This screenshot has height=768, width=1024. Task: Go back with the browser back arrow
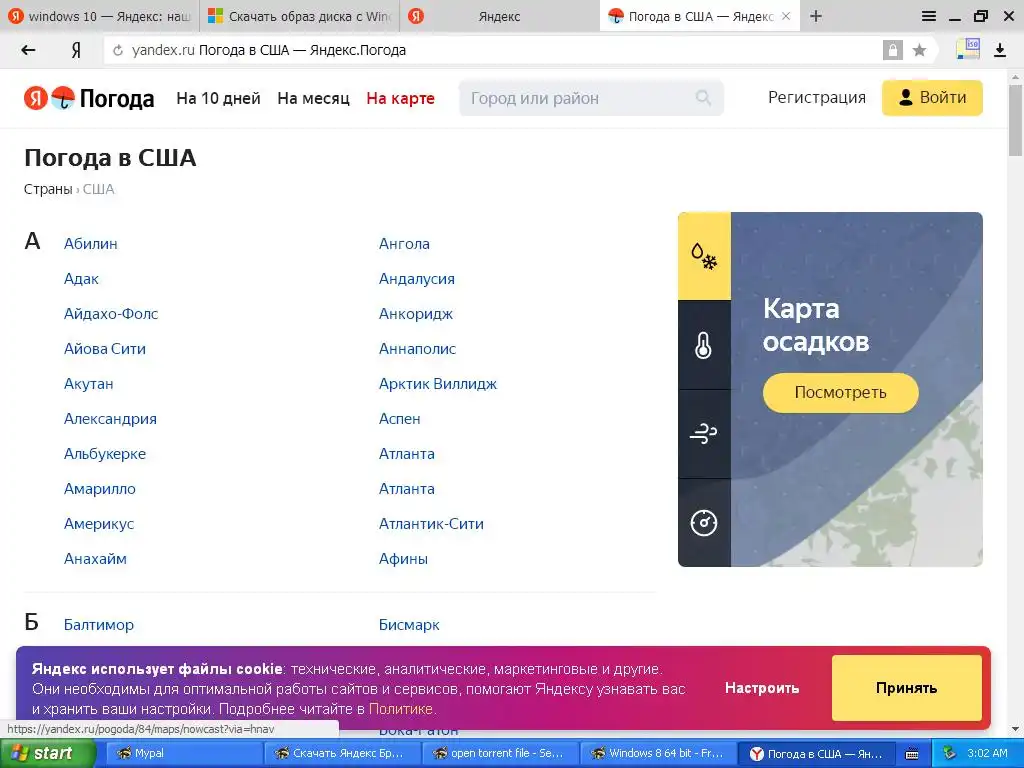pyautogui.click(x=28, y=50)
